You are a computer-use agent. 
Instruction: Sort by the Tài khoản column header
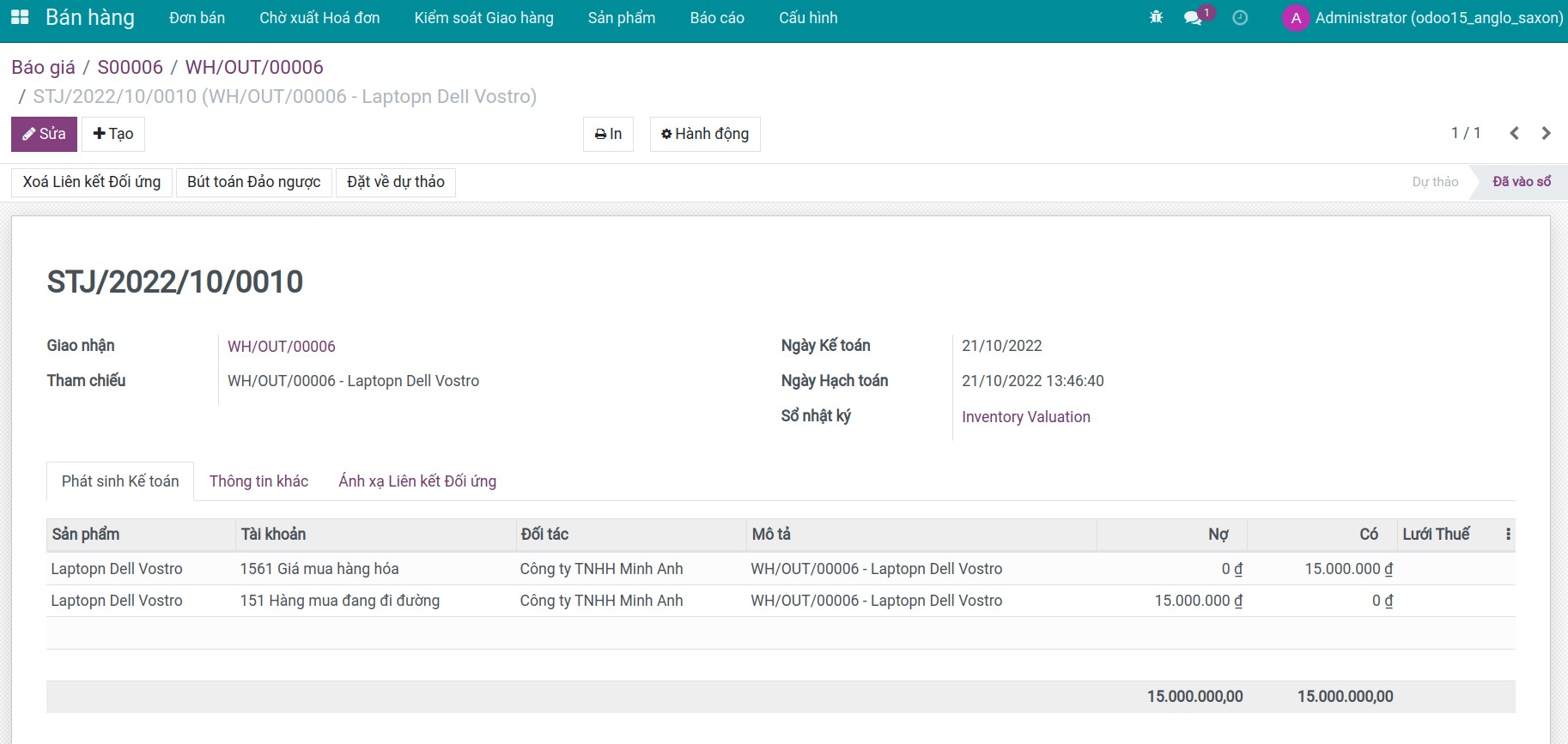click(273, 535)
